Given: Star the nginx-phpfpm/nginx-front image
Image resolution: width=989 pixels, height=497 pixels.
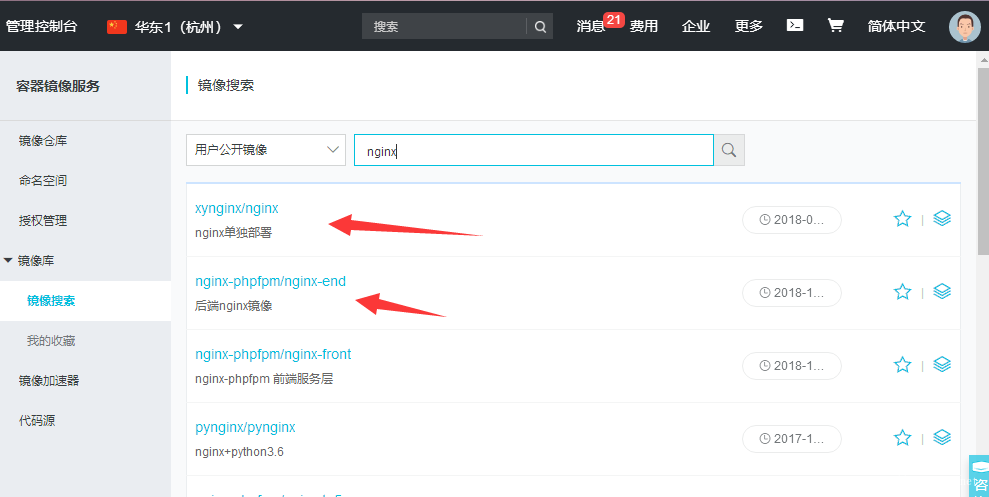Looking at the screenshot, I should [903, 365].
